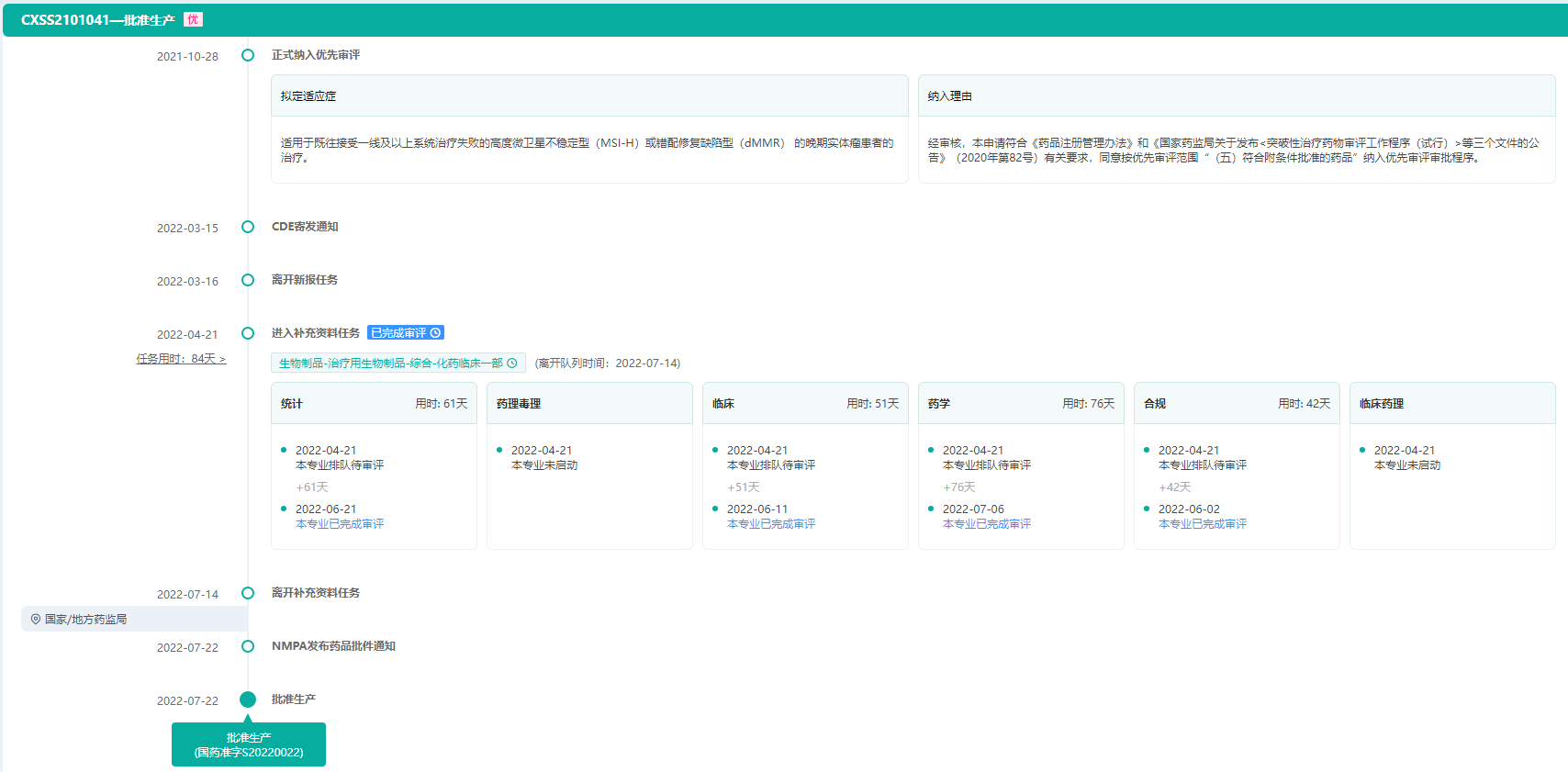Click 本专业已完成审评 in the 合规 card

pos(1203,524)
